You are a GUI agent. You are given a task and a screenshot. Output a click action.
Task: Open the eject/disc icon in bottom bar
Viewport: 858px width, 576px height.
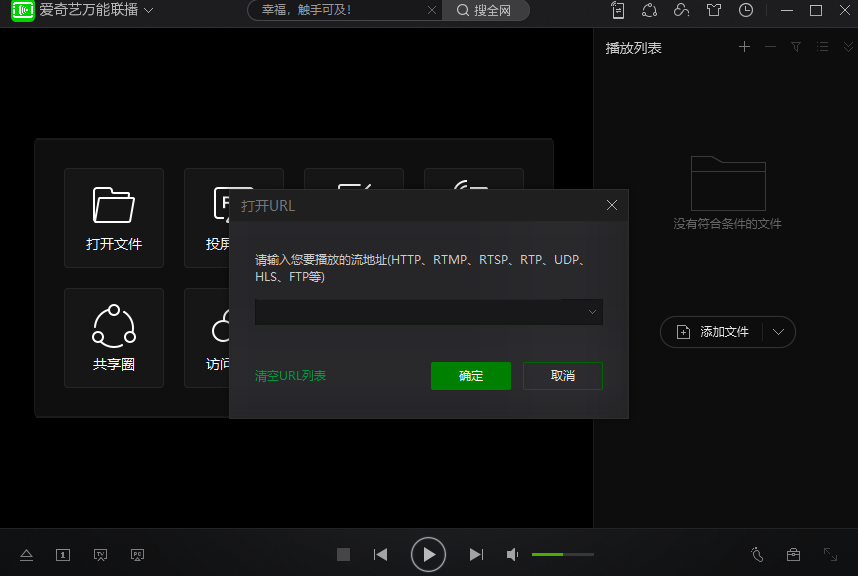[x=26, y=554]
